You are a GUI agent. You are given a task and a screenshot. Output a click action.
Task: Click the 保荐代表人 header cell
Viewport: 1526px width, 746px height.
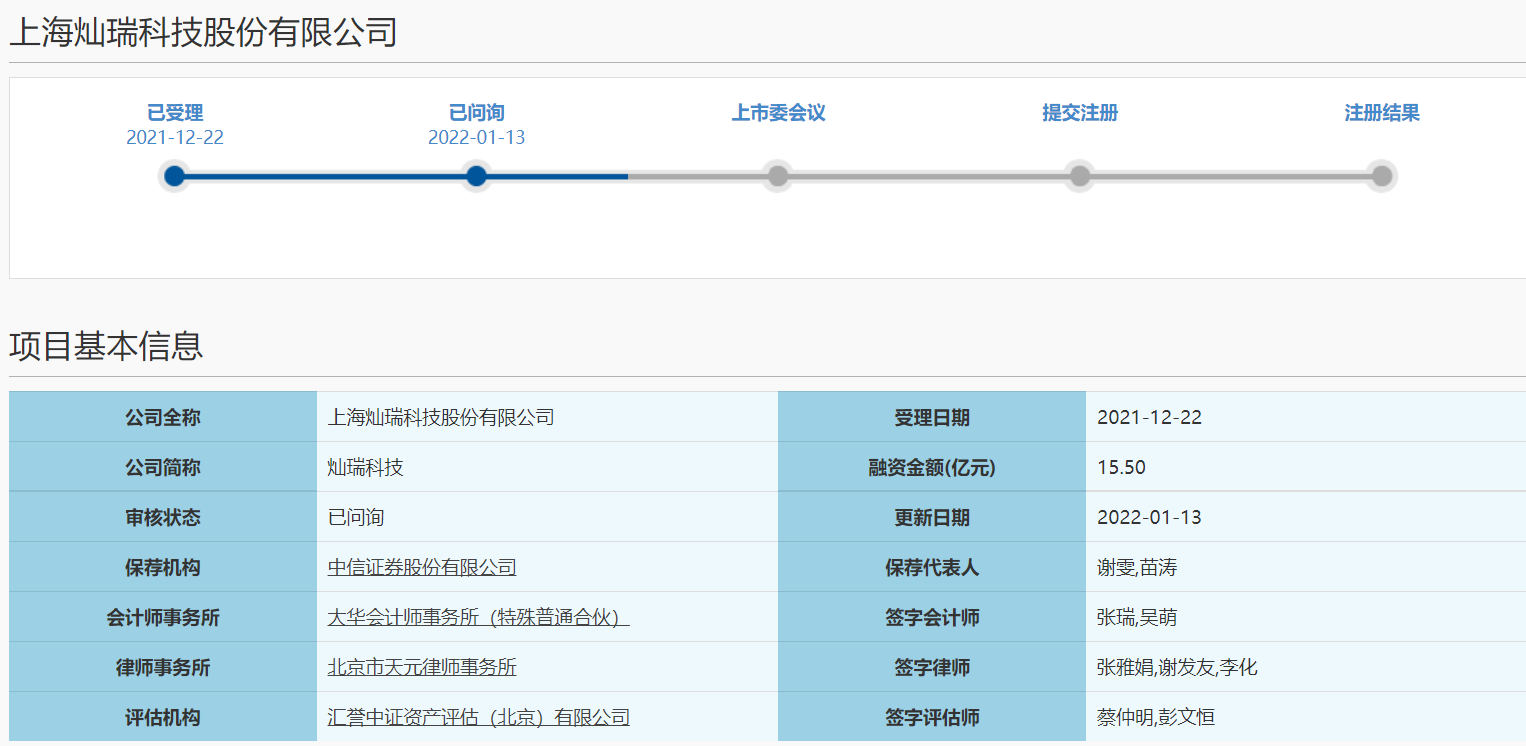932,567
